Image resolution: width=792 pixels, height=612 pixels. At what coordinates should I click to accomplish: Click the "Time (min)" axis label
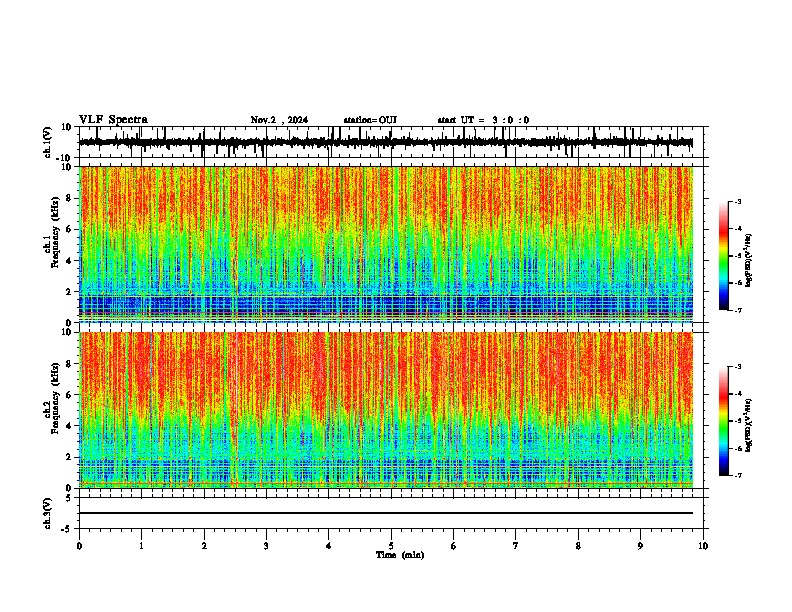tap(400, 555)
